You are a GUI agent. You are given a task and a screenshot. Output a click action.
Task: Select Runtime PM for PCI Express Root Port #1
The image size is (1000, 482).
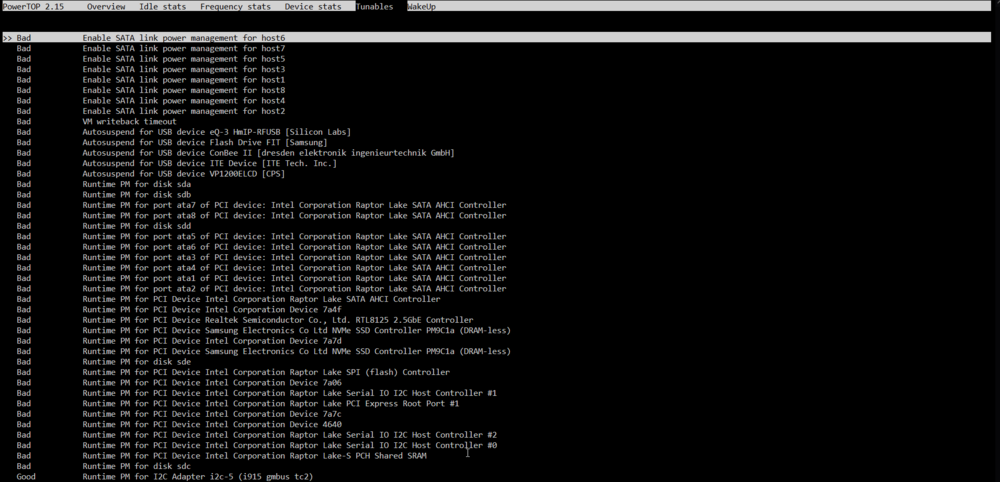click(x=238, y=404)
